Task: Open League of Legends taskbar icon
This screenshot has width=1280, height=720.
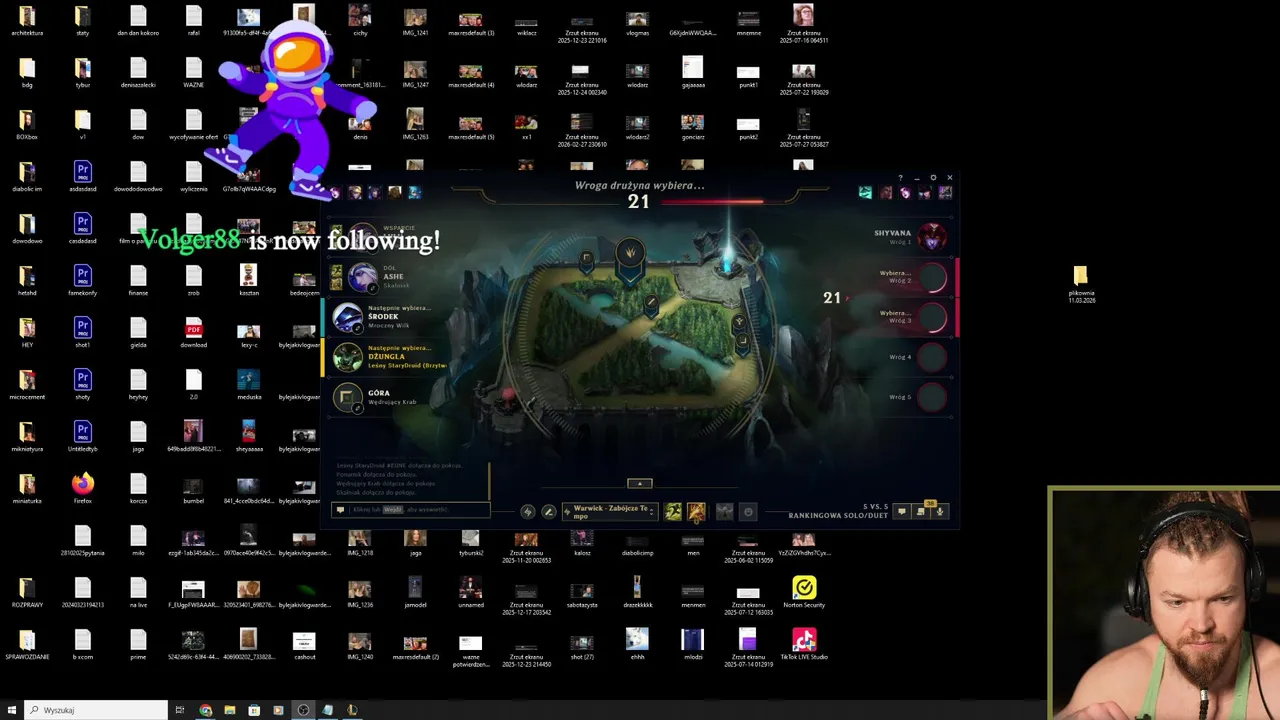Action: 352,710
